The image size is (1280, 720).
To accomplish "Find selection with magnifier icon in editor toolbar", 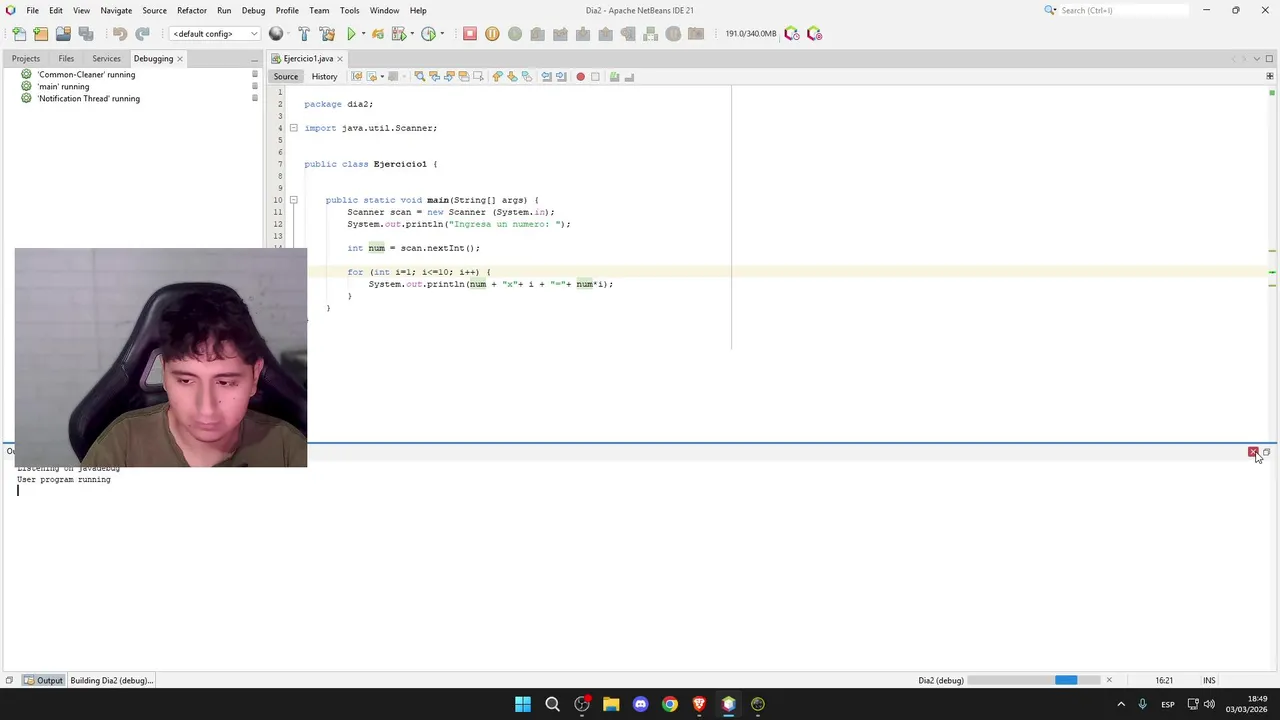I will pos(420,76).
